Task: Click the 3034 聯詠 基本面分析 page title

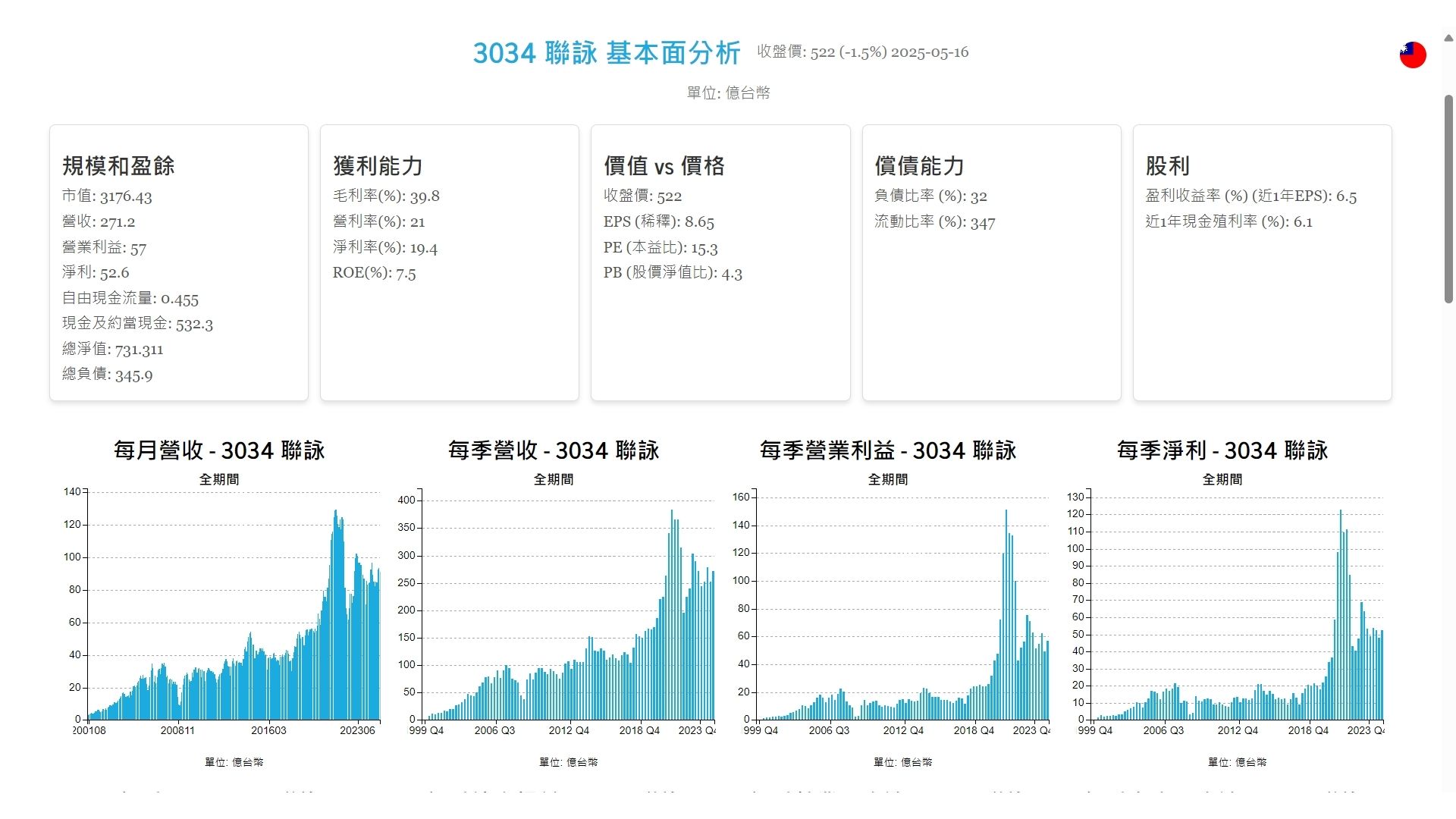Action: pos(606,53)
